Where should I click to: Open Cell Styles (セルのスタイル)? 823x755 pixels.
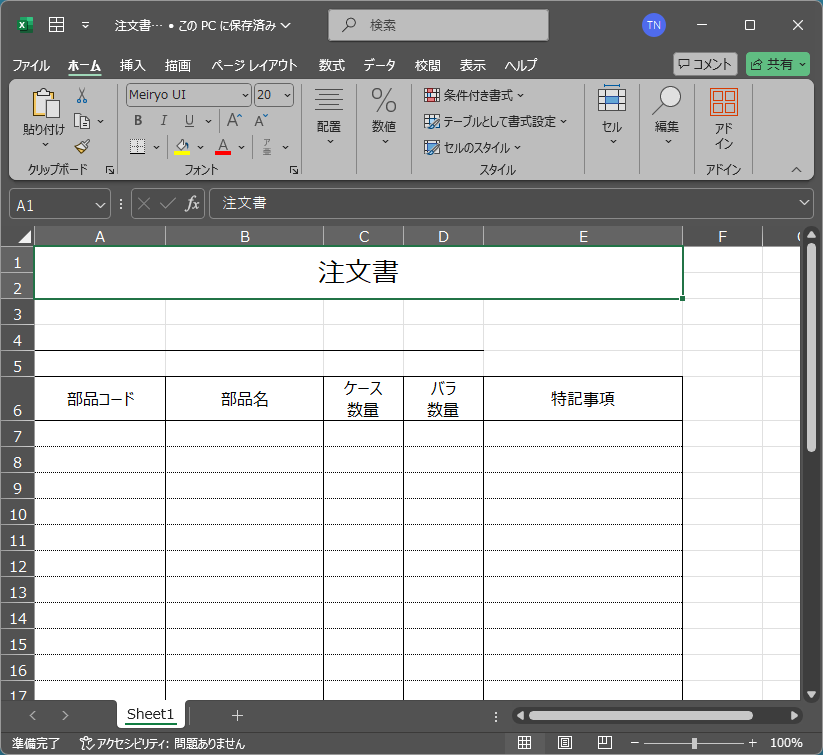(x=472, y=148)
